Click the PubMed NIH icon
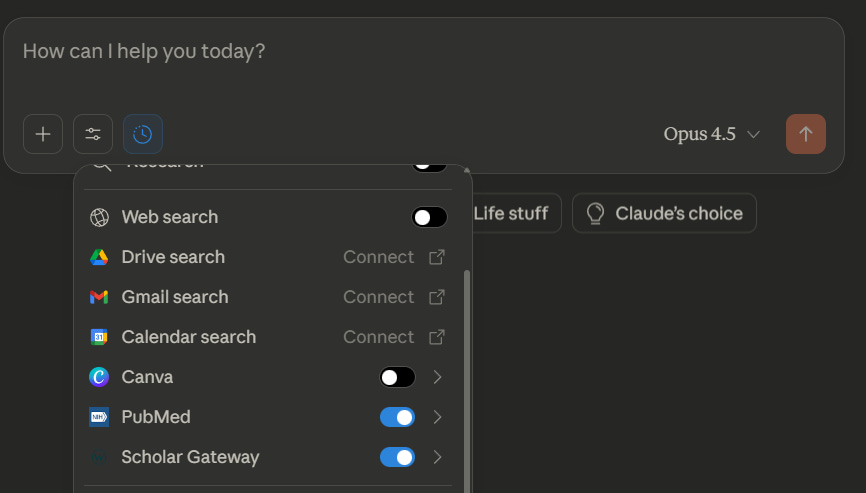 tap(99, 417)
